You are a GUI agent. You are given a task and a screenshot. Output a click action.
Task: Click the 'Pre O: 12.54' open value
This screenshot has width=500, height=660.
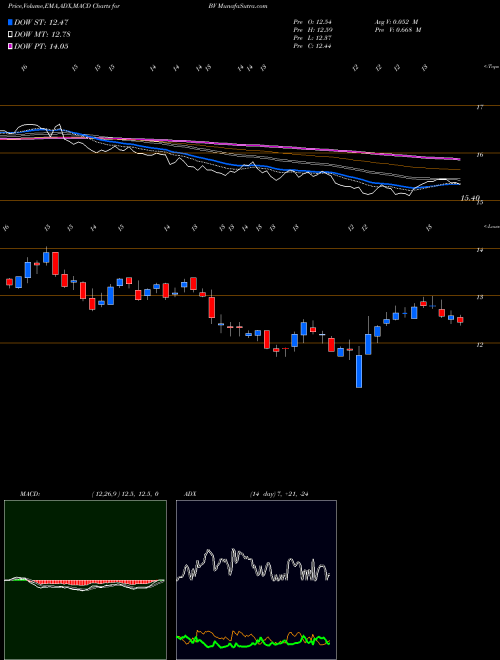tap(313, 22)
